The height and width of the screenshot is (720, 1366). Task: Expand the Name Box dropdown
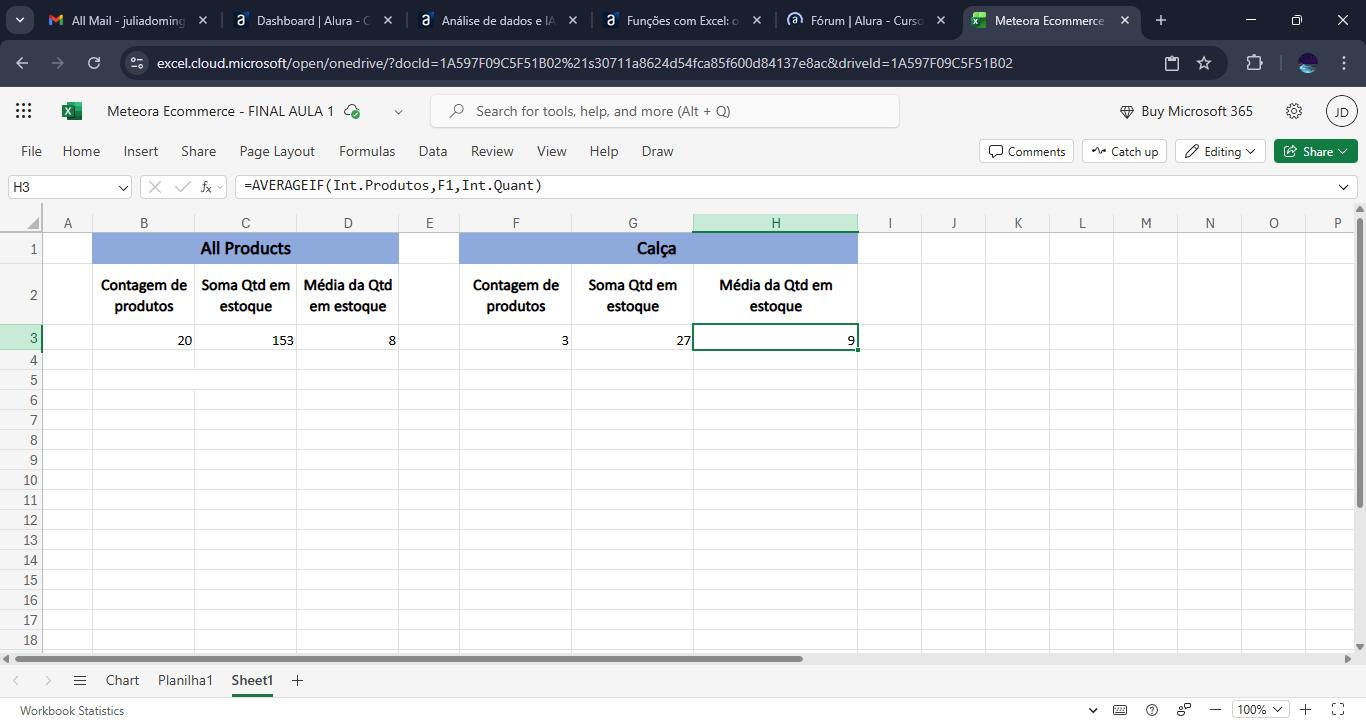pyautogui.click(x=123, y=187)
